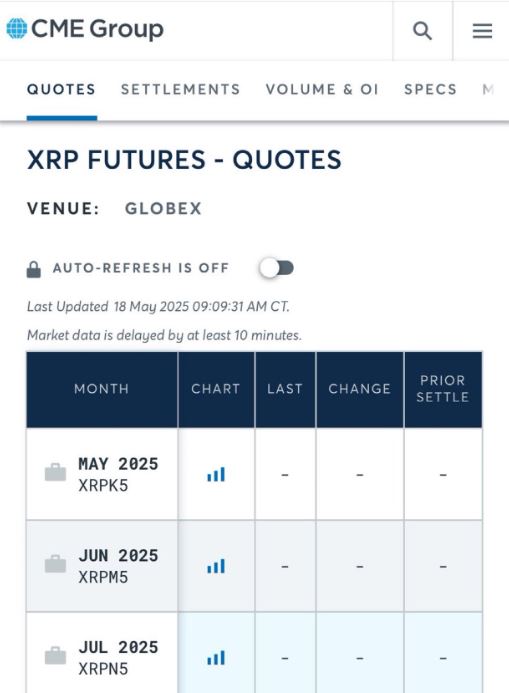Click briefcase icon beside JUN 2025 XRPM5
Screen dimensions: 509x693
55,564
